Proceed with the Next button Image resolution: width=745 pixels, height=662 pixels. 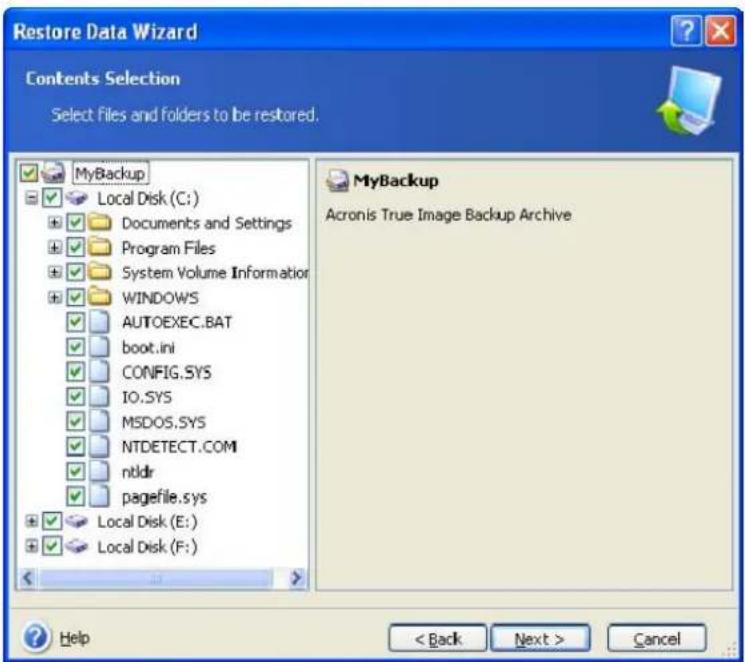540,638
